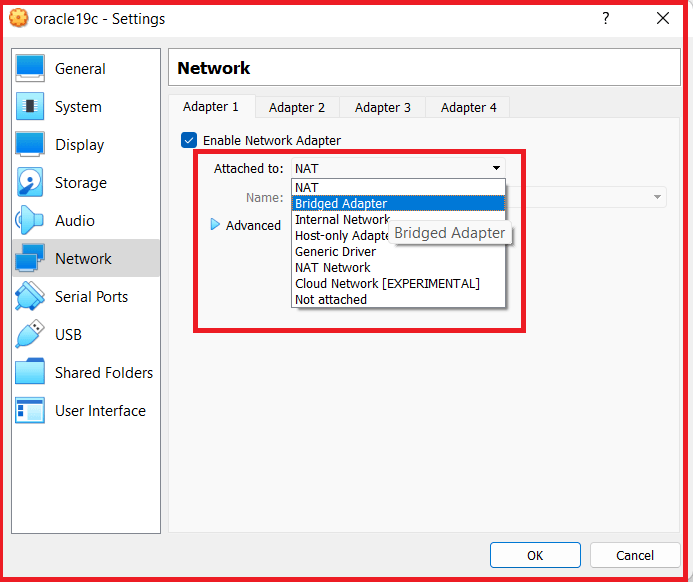The width and height of the screenshot is (693, 582).
Task: Choose Bridged Adapter from the list
Action: click(x=398, y=203)
